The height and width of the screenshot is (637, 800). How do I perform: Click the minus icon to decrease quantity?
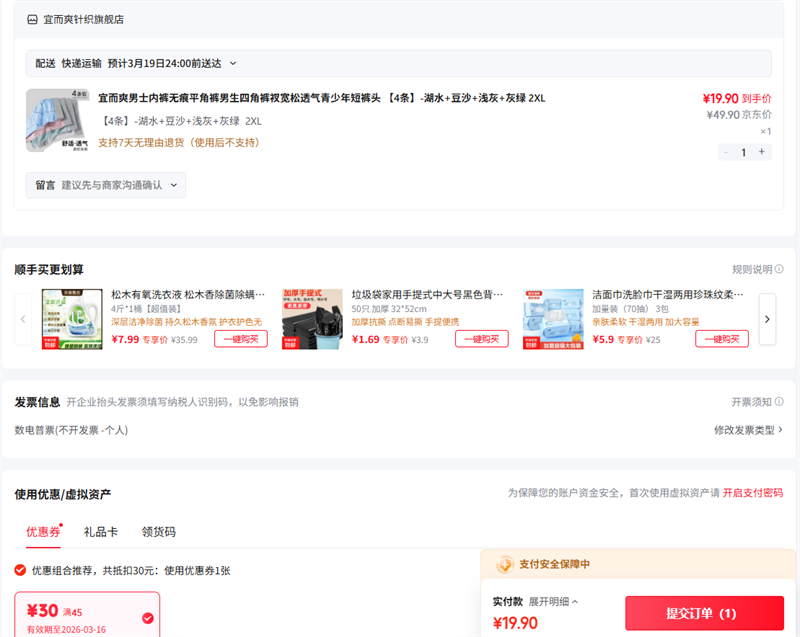click(725, 152)
